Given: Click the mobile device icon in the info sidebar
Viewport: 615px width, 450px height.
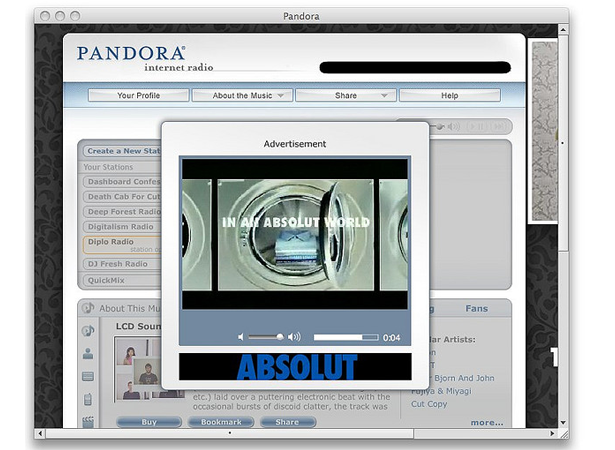Looking at the screenshot, I should [88, 399].
